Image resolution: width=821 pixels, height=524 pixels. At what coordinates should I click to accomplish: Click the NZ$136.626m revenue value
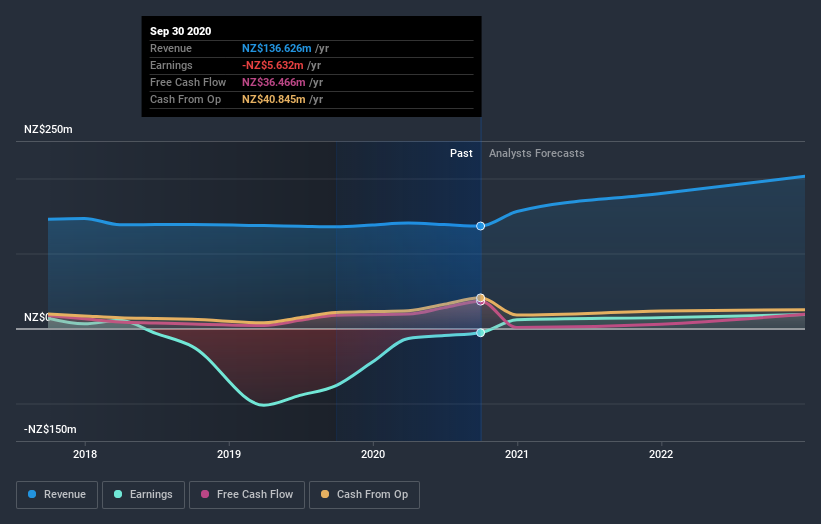pyautogui.click(x=276, y=48)
